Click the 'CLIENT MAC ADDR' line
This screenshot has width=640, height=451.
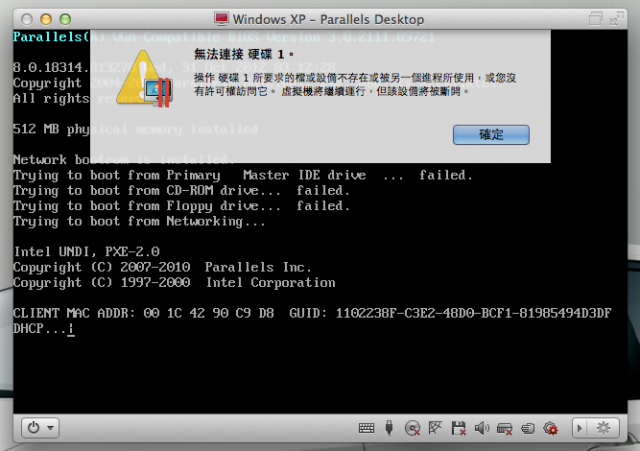(312, 313)
